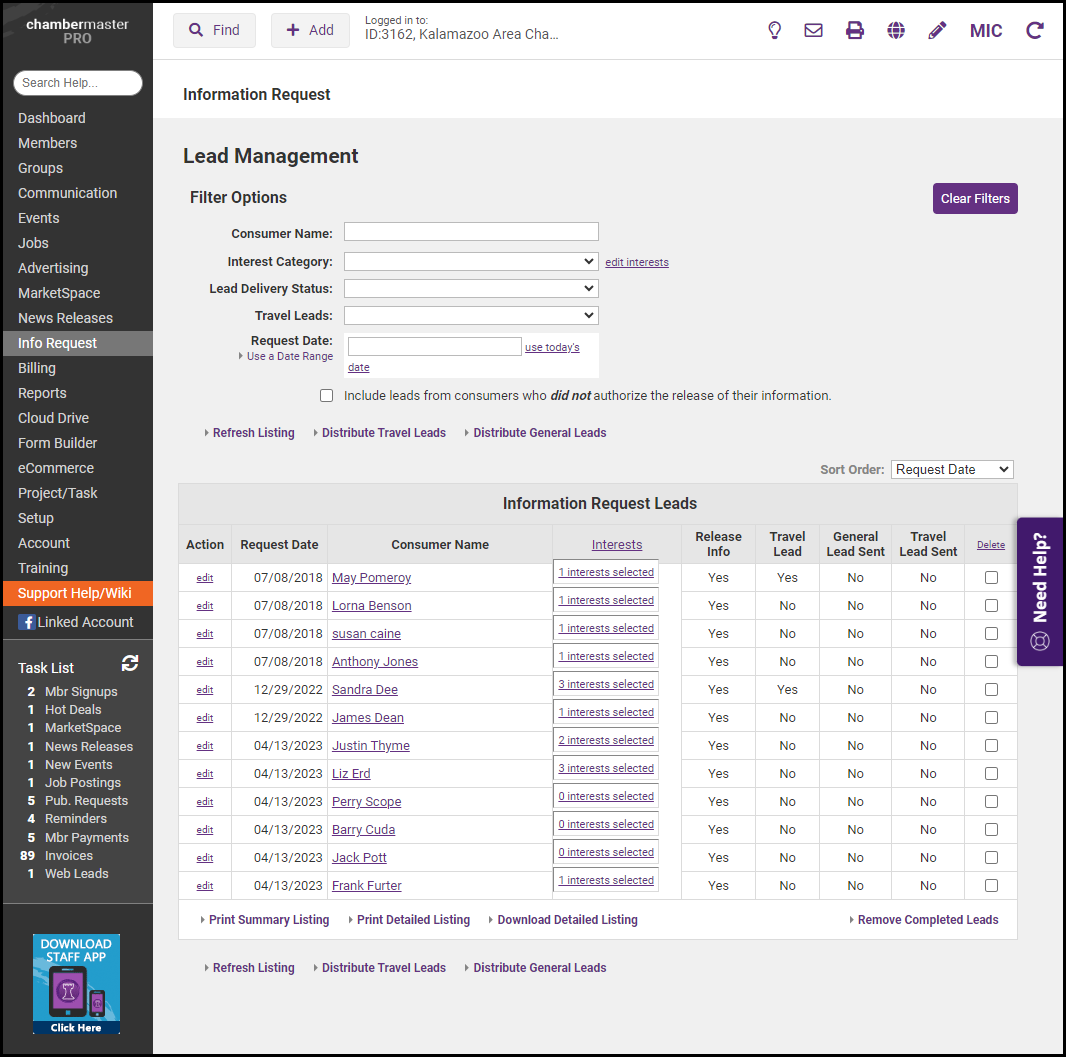Open the globe icon in header
The image size is (1066, 1057).
click(x=896, y=30)
